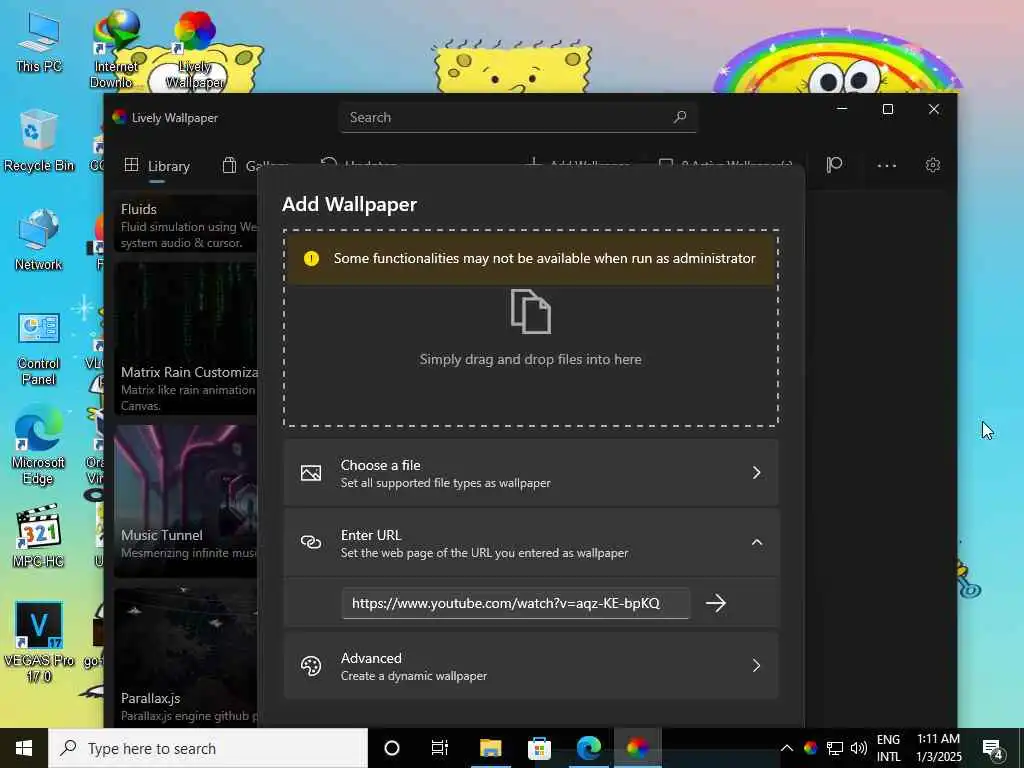Click ENG INTL language indicator
The height and width of the screenshot is (768, 1024).
888,748
